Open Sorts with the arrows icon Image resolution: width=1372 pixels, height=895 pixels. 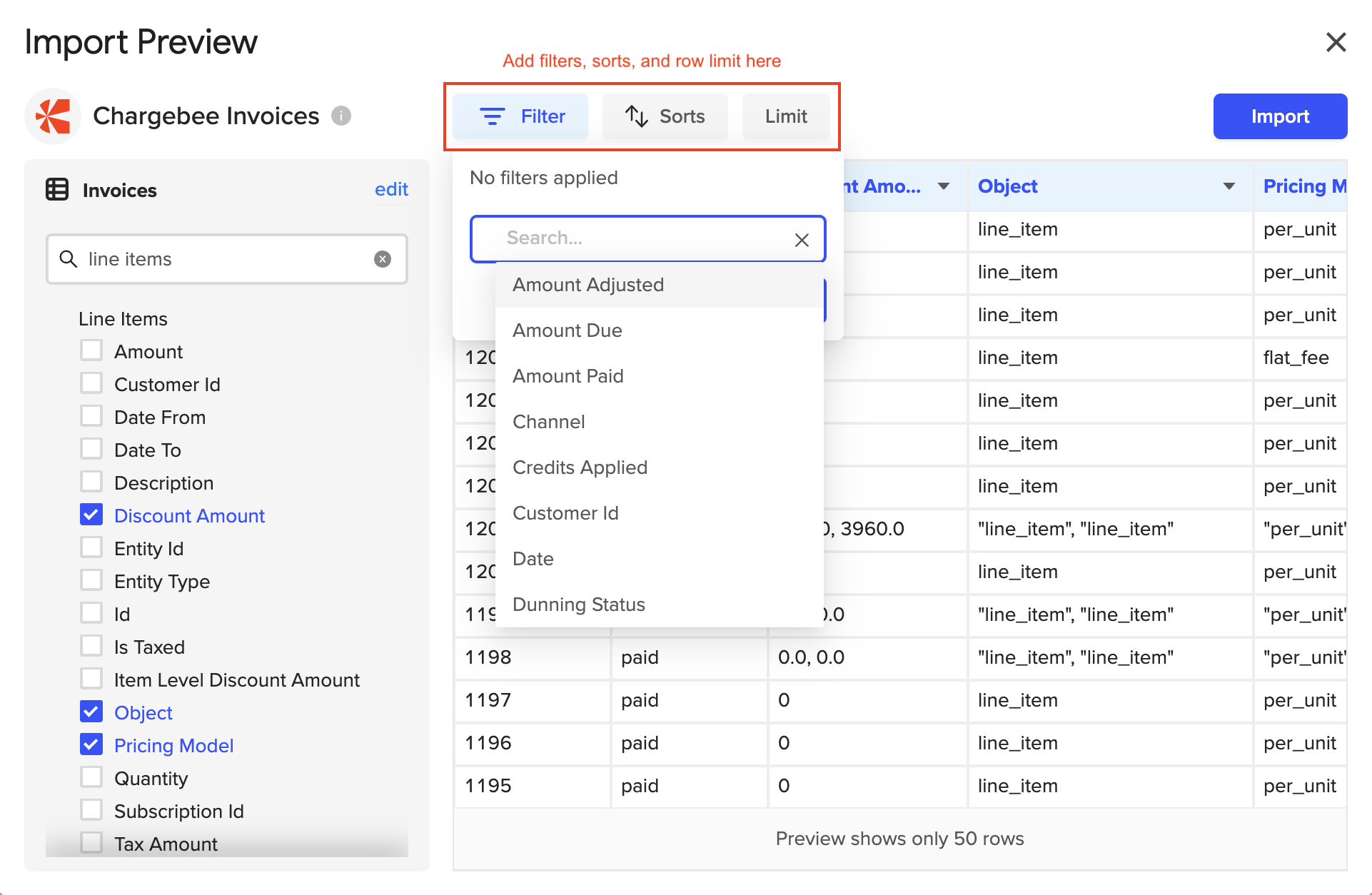(x=636, y=116)
